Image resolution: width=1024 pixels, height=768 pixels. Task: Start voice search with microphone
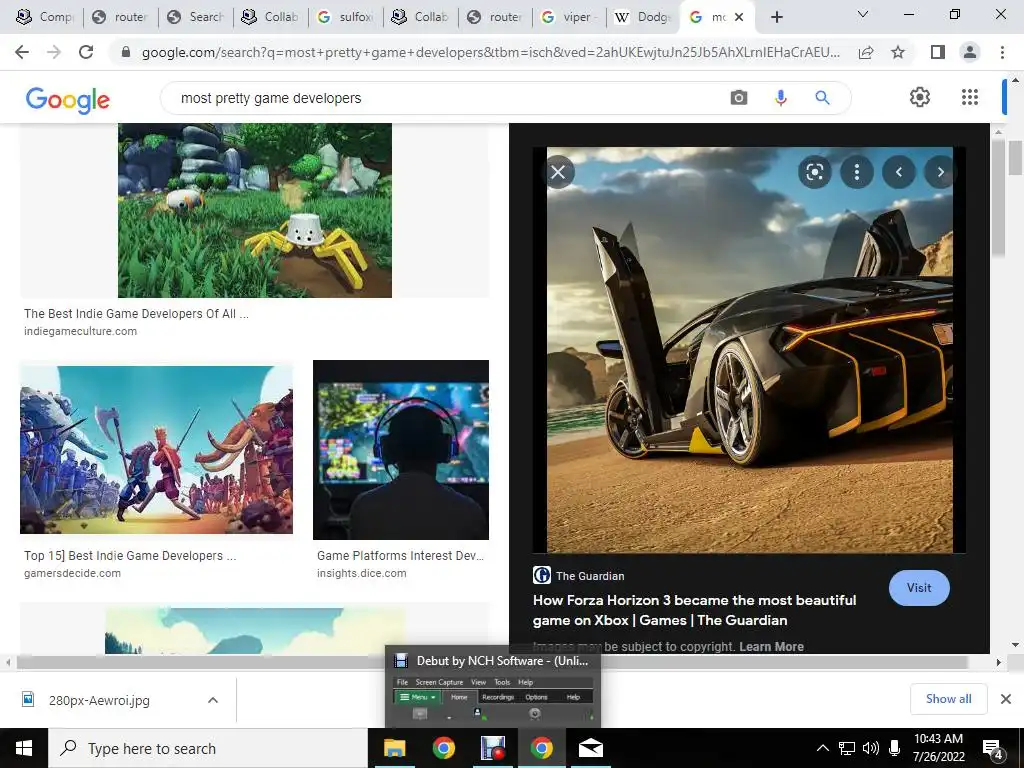tap(780, 98)
